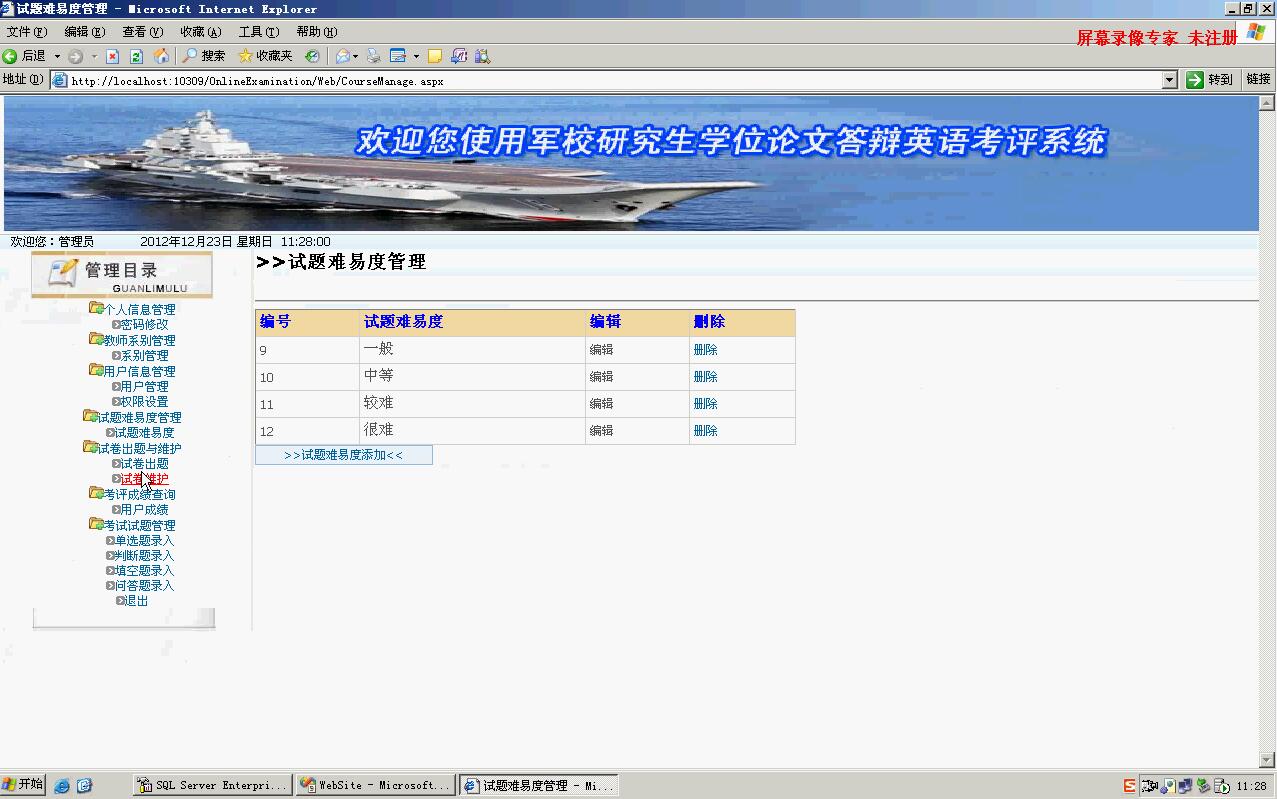Image resolution: width=1277 pixels, height=799 pixels.
Task: Switch to WebSite - Microsoft taskbar window
Action: tap(376, 786)
